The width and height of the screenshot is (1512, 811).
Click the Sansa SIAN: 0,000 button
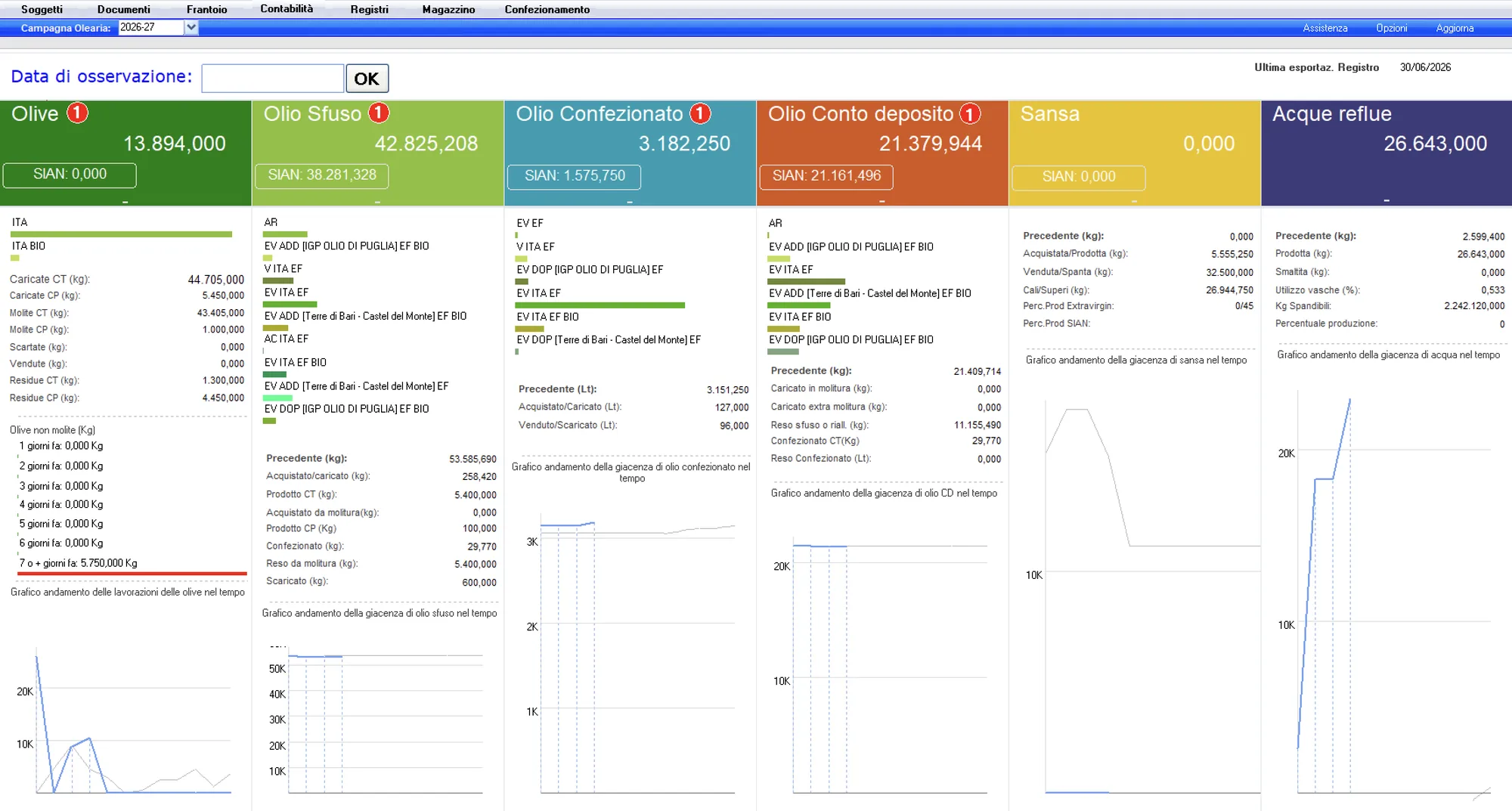1079,177
